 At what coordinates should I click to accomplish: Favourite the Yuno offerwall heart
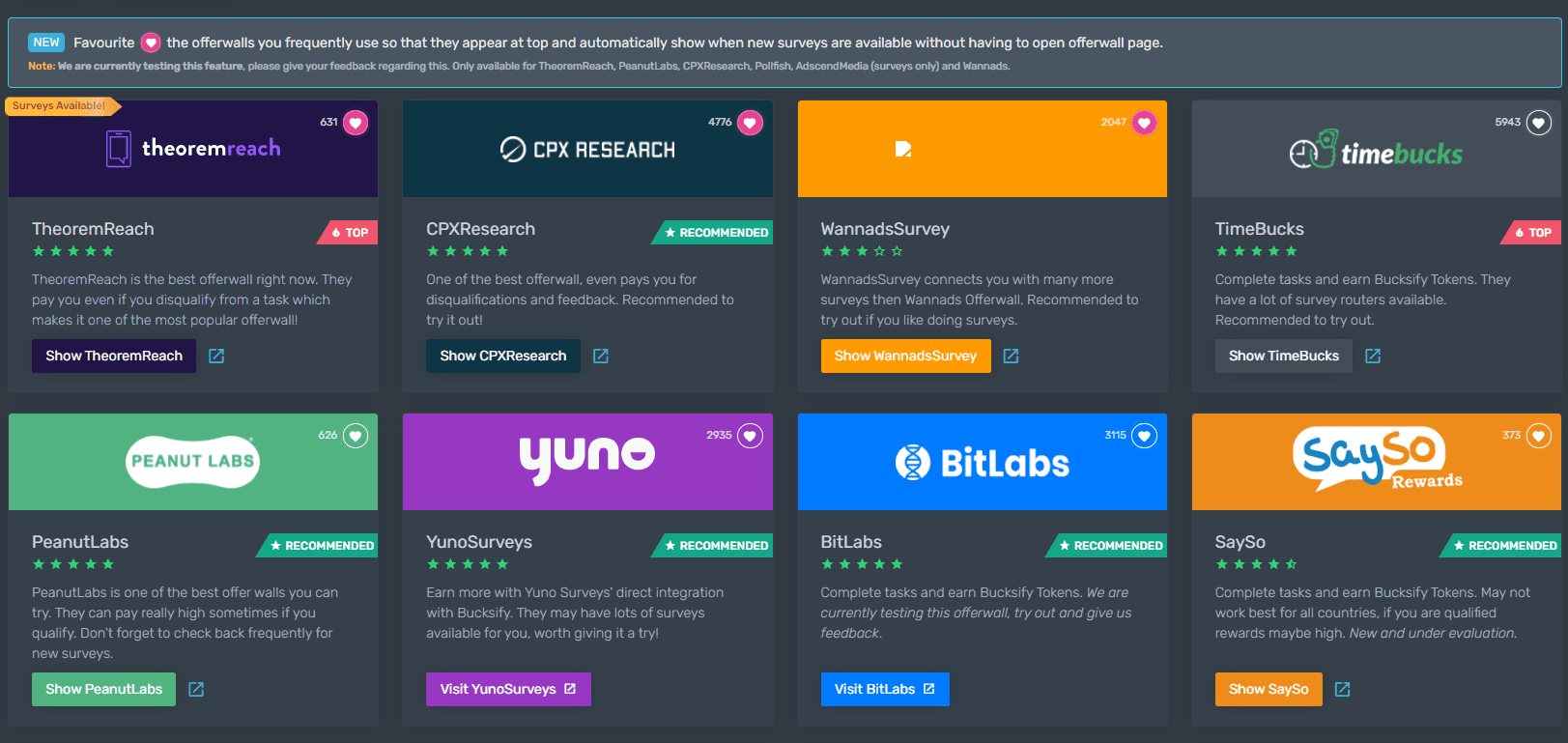(x=750, y=436)
